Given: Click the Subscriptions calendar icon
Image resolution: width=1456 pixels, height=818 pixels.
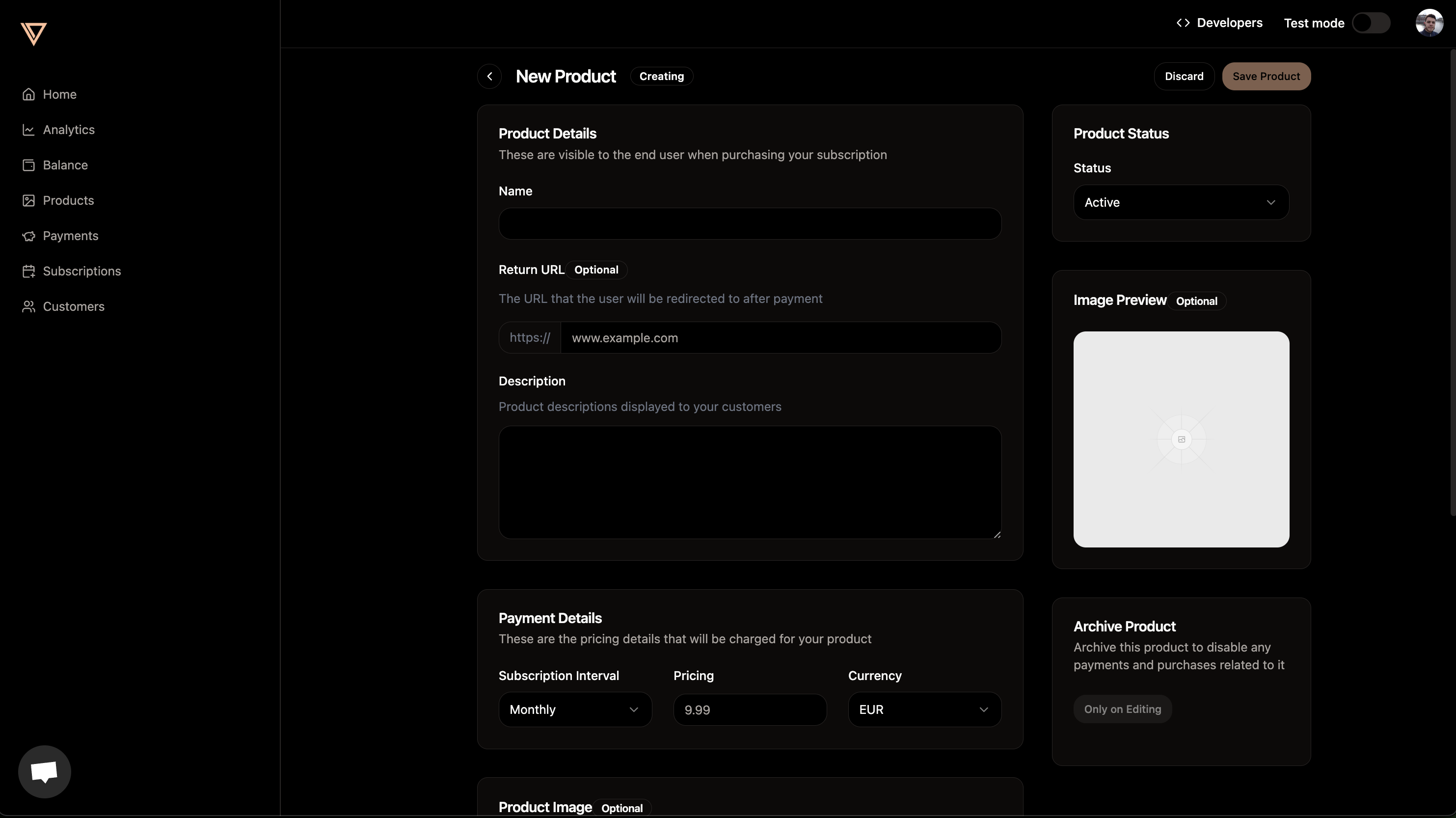Looking at the screenshot, I should pos(28,272).
